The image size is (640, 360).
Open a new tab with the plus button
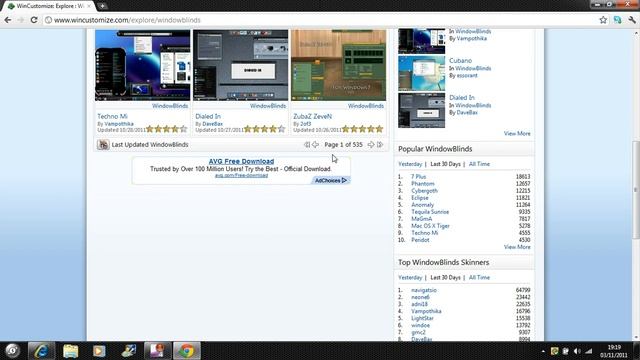click(102, 6)
